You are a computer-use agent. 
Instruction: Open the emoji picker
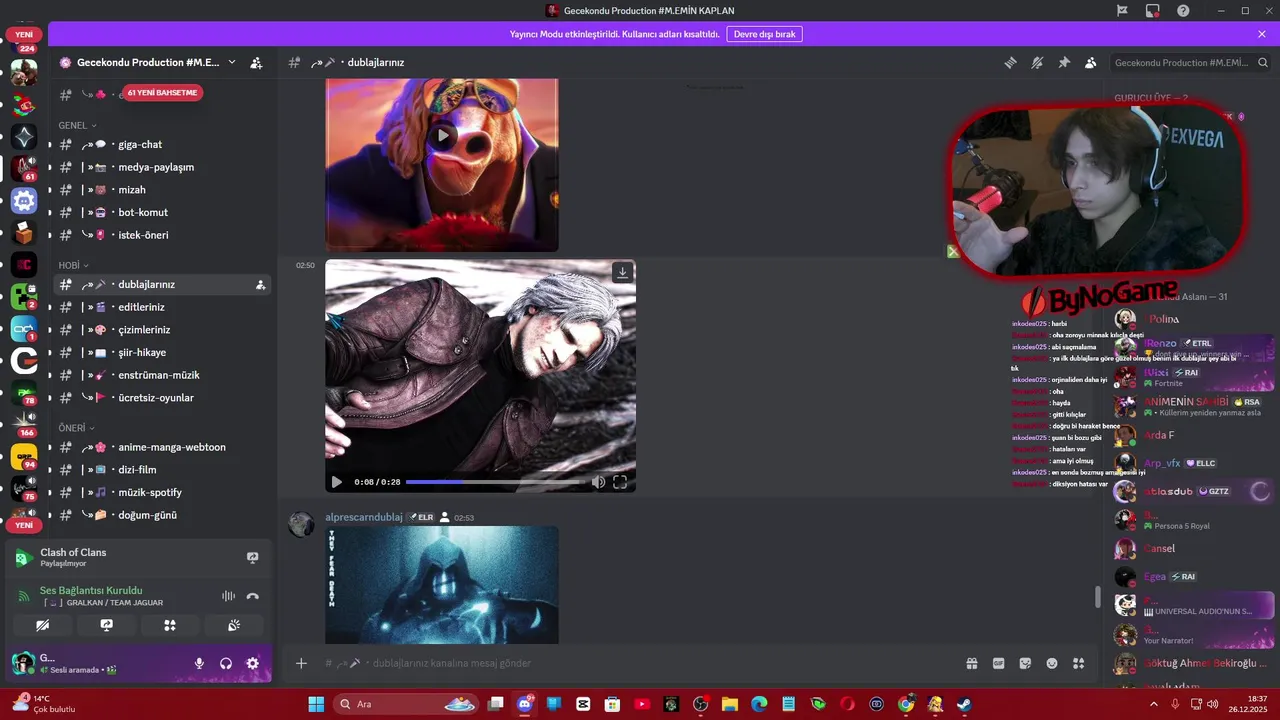1052,663
